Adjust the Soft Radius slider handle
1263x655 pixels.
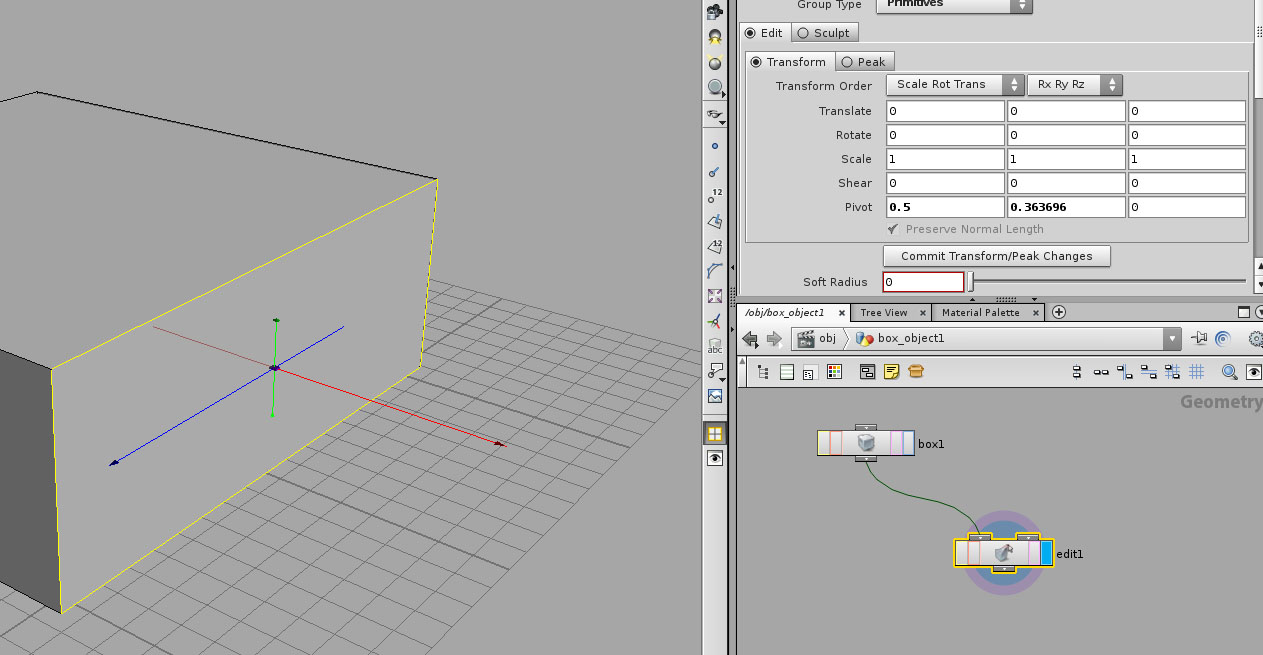coord(970,282)
